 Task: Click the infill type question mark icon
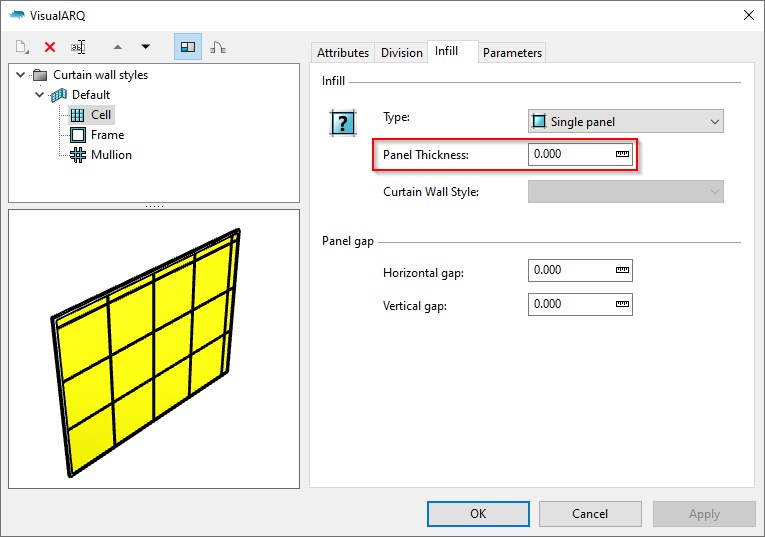(343, 123)
